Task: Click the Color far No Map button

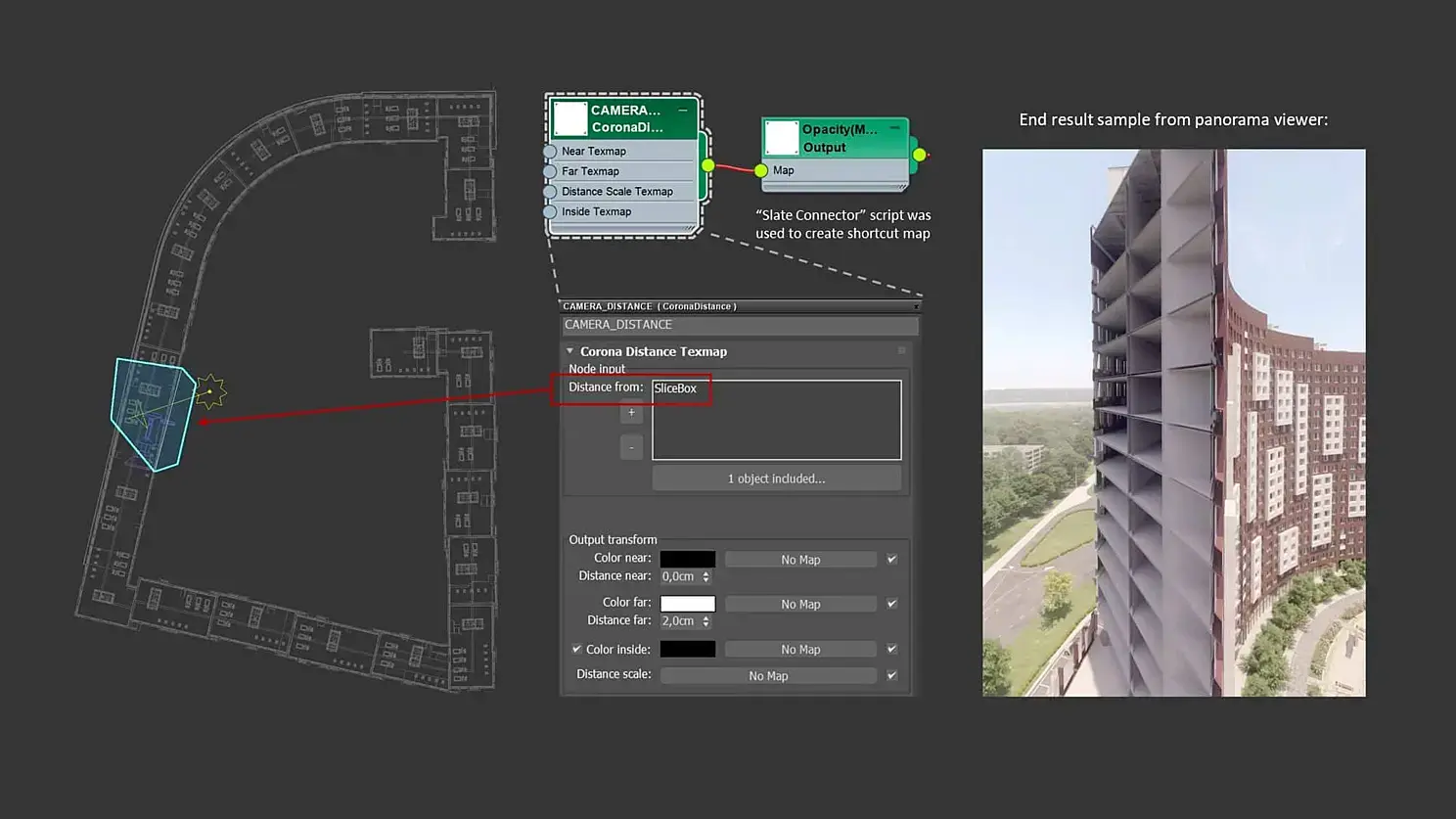Action: (x=800, y=604)
